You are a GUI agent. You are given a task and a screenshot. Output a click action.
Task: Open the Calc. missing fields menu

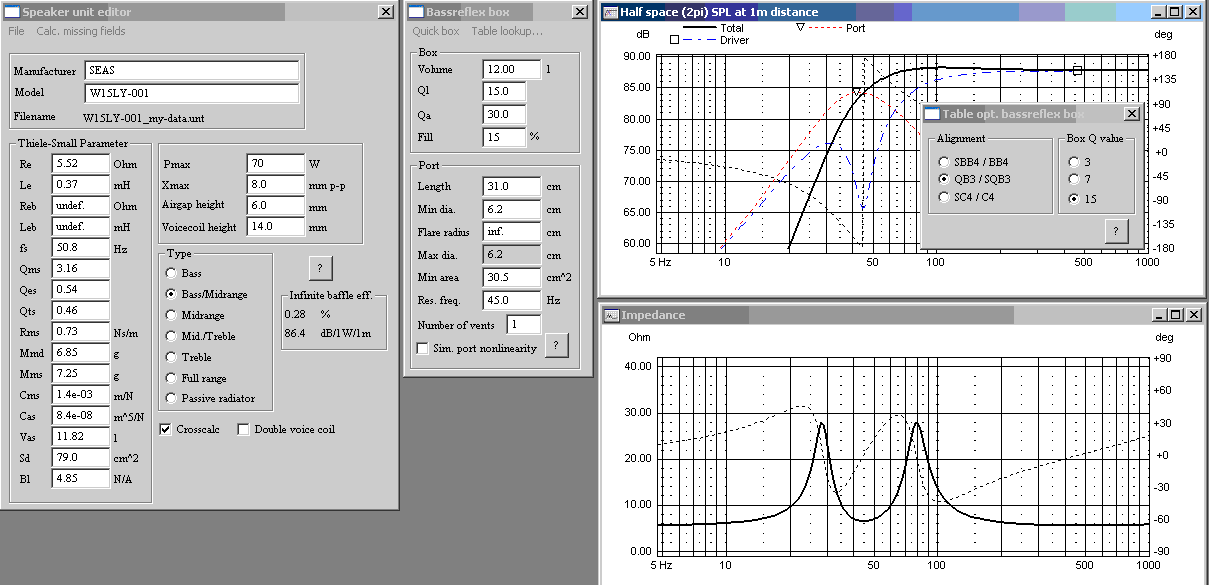pos(81,31)
